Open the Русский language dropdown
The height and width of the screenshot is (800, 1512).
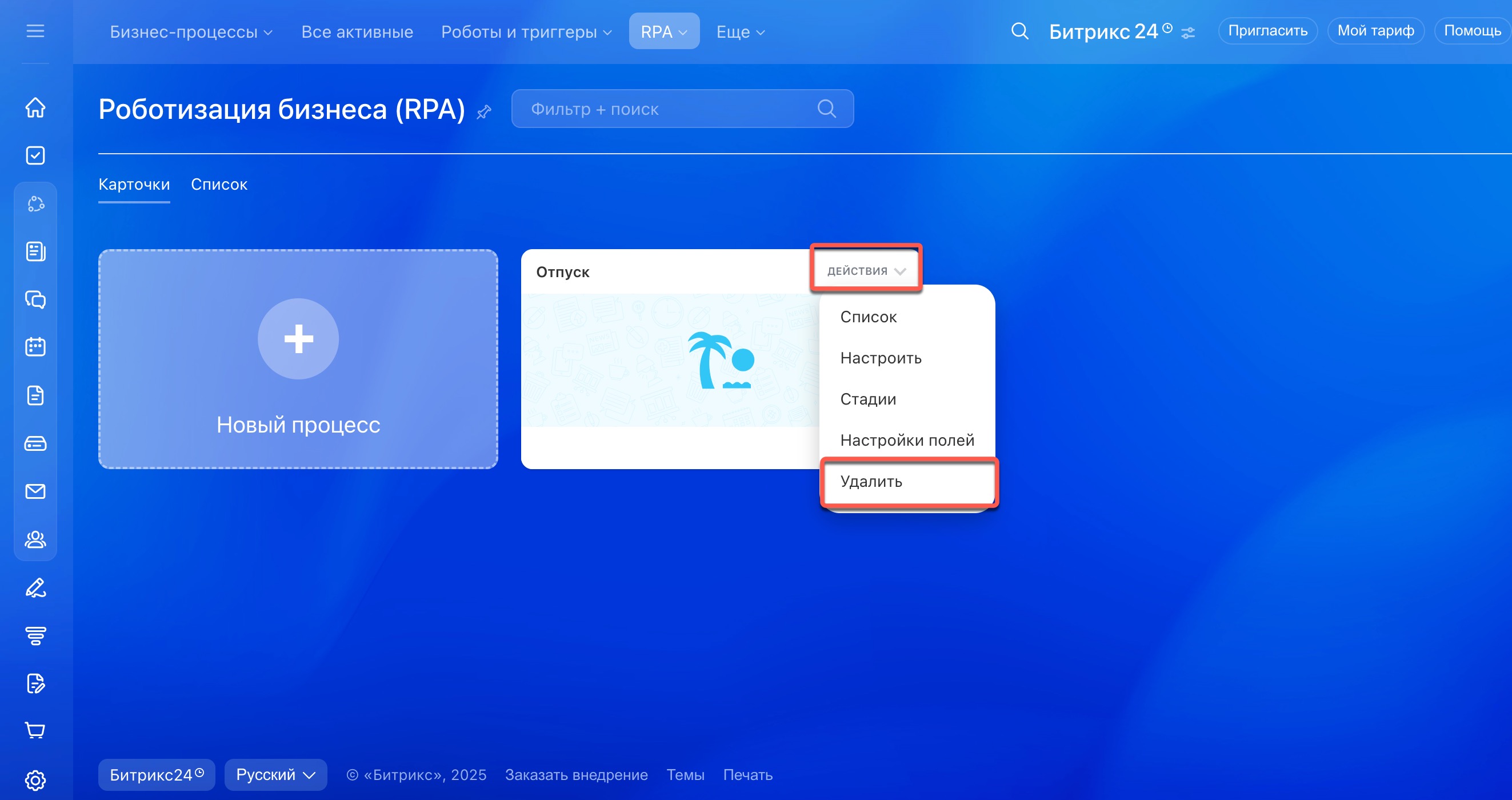tap(275, 775)
